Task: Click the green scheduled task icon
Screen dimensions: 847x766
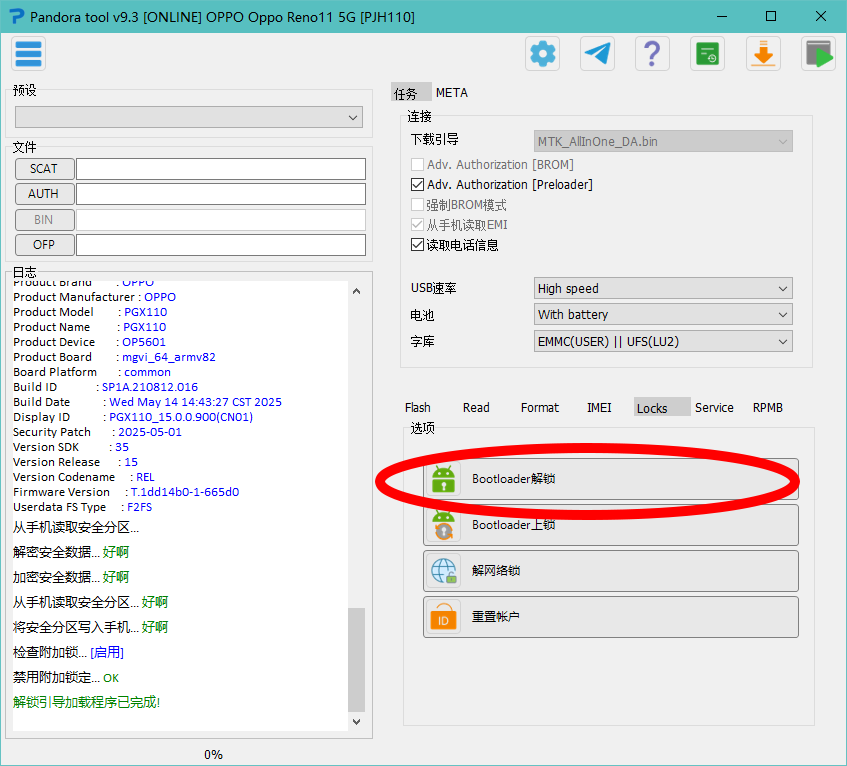Action: 707,53
